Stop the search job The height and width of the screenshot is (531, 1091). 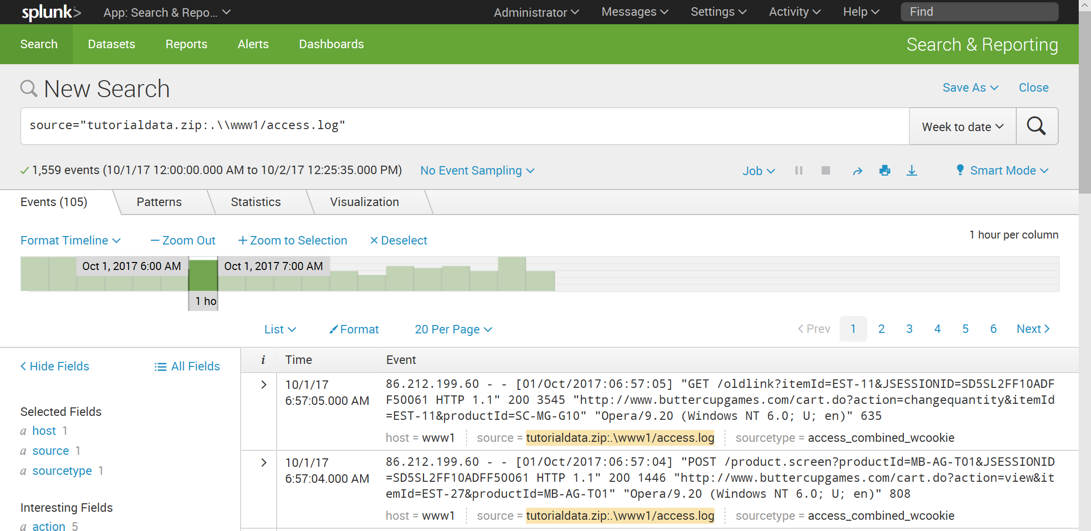click(826, 171)
